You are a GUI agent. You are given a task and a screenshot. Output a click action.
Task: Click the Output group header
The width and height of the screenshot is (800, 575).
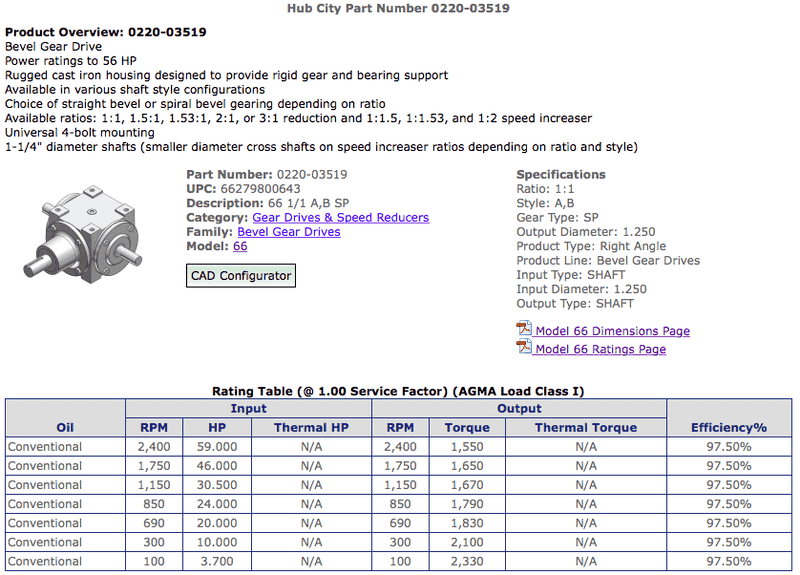[x=519, y=408]
